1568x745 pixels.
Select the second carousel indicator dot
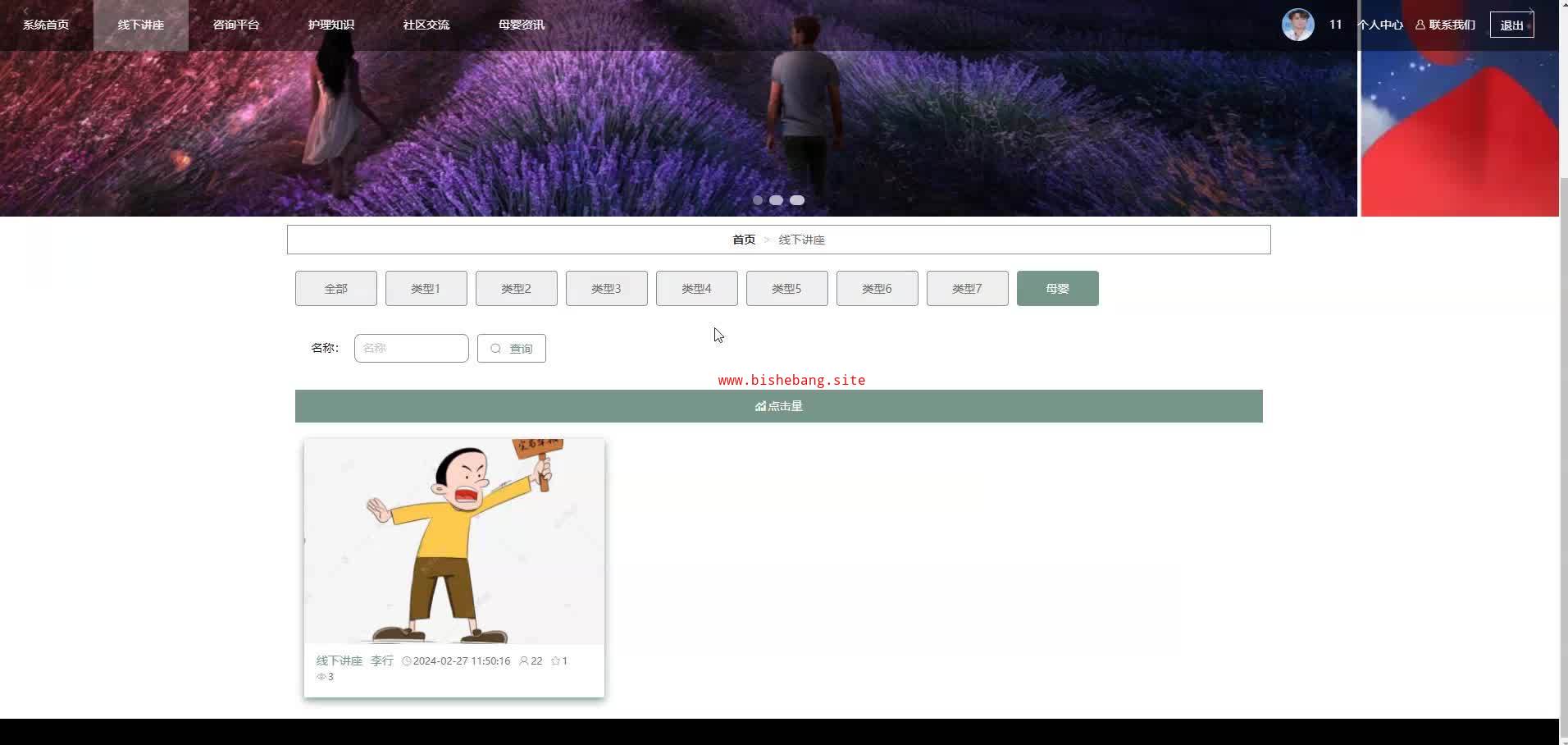click(x=776, y=200)
